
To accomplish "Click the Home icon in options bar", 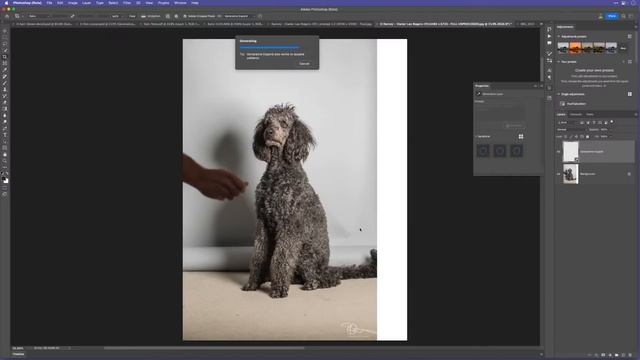I will tap(7, 16).
